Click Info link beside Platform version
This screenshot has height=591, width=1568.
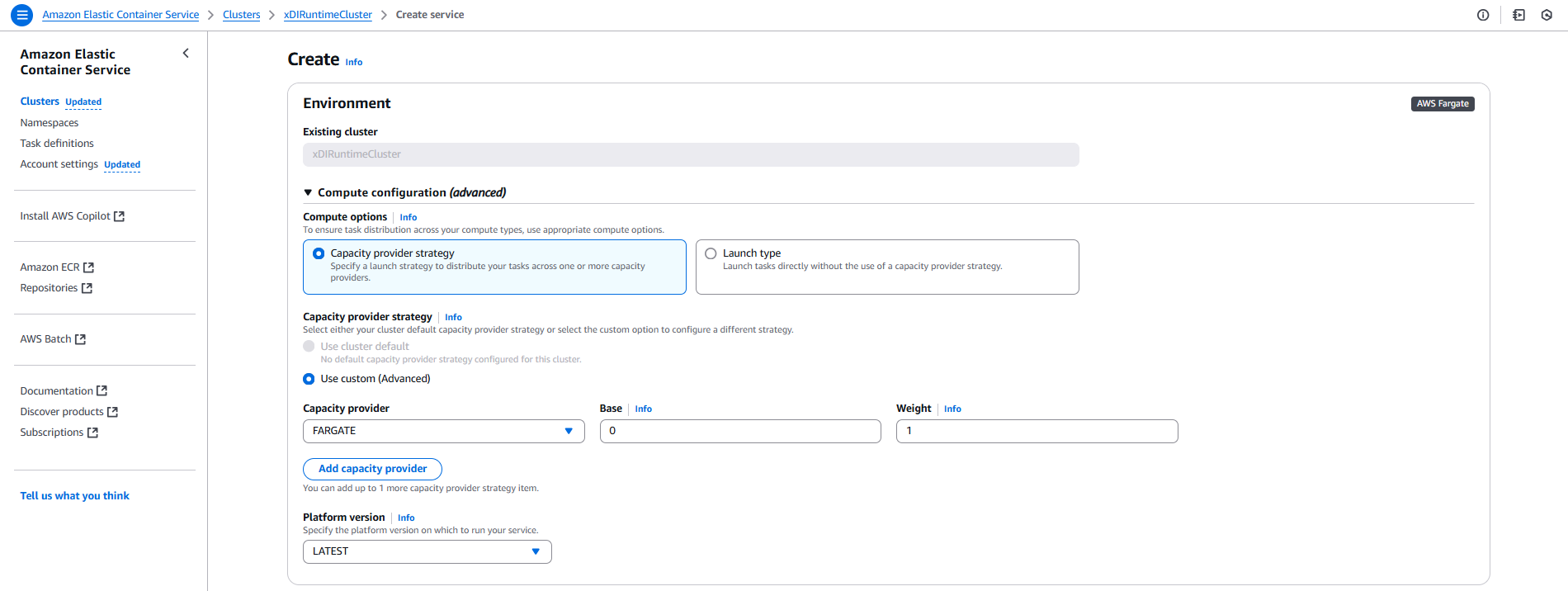coord(406,518)
